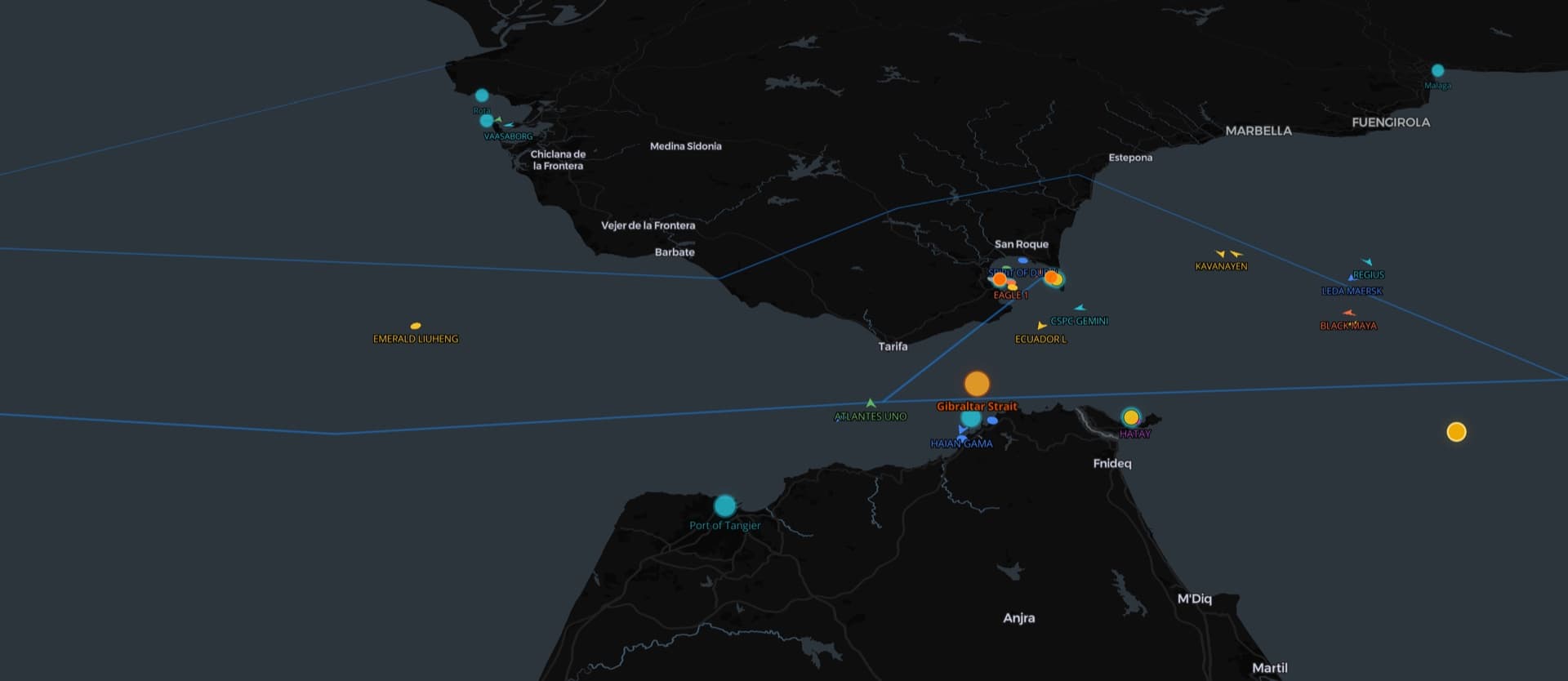Click the LEDA MAERSK ship label
The width and height of the screenshot is (1568, 681).
pos(1352,291)
